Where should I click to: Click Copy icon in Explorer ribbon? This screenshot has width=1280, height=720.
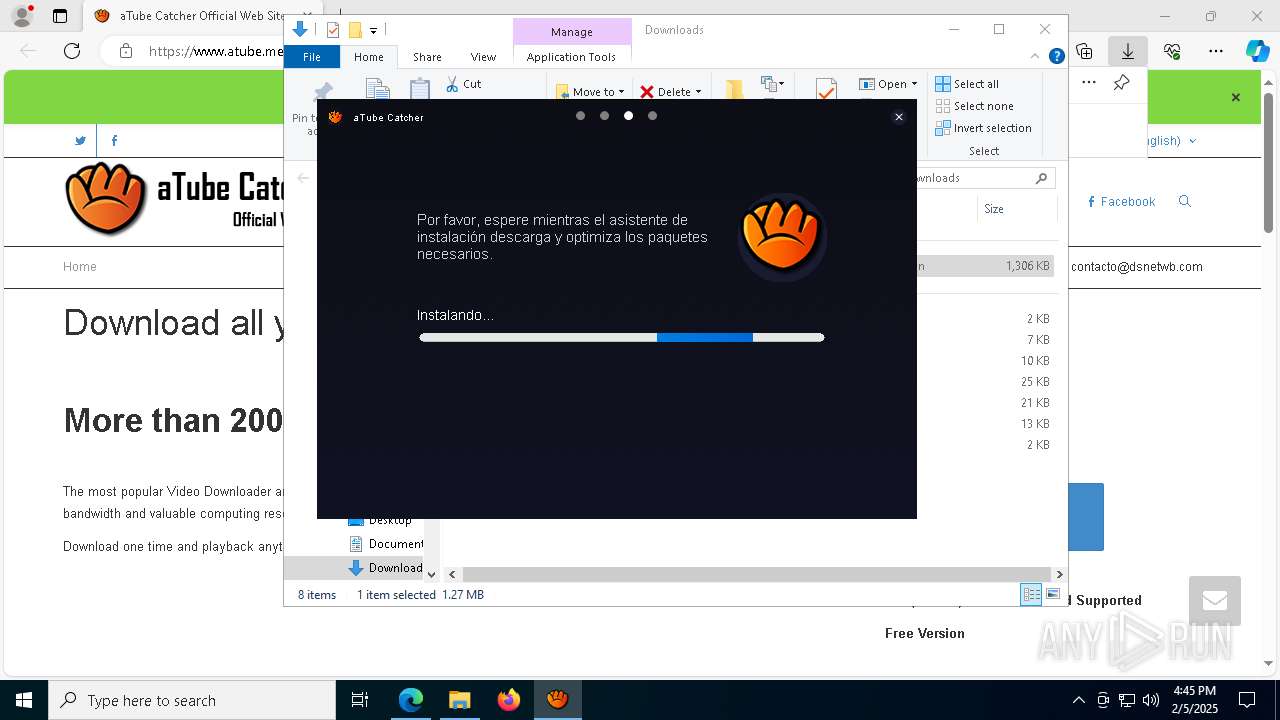377,90
